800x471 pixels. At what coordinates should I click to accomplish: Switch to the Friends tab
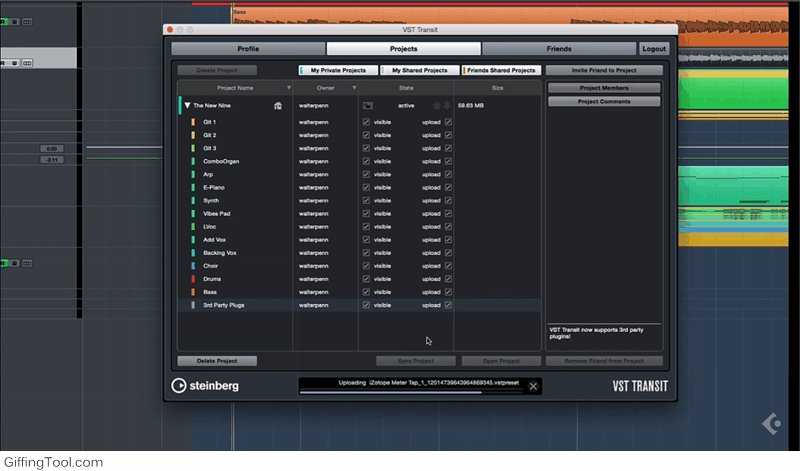click(x=559, y=48)
